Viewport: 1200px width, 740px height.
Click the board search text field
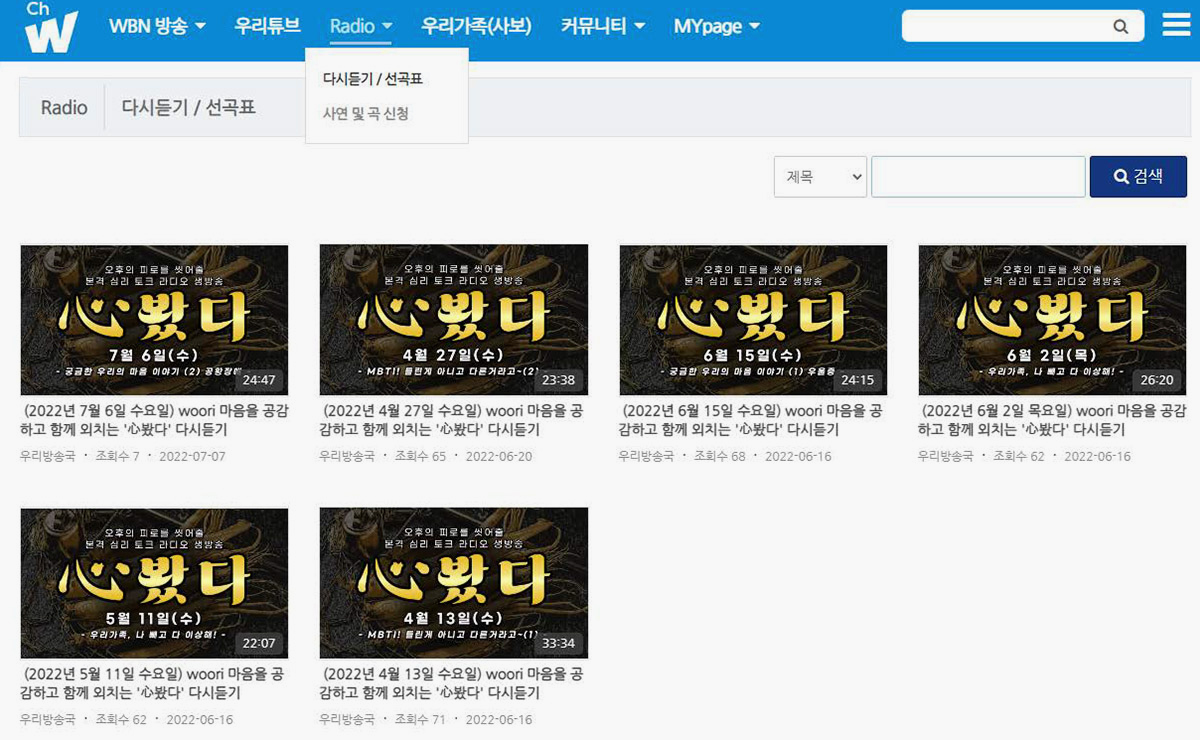978,177
